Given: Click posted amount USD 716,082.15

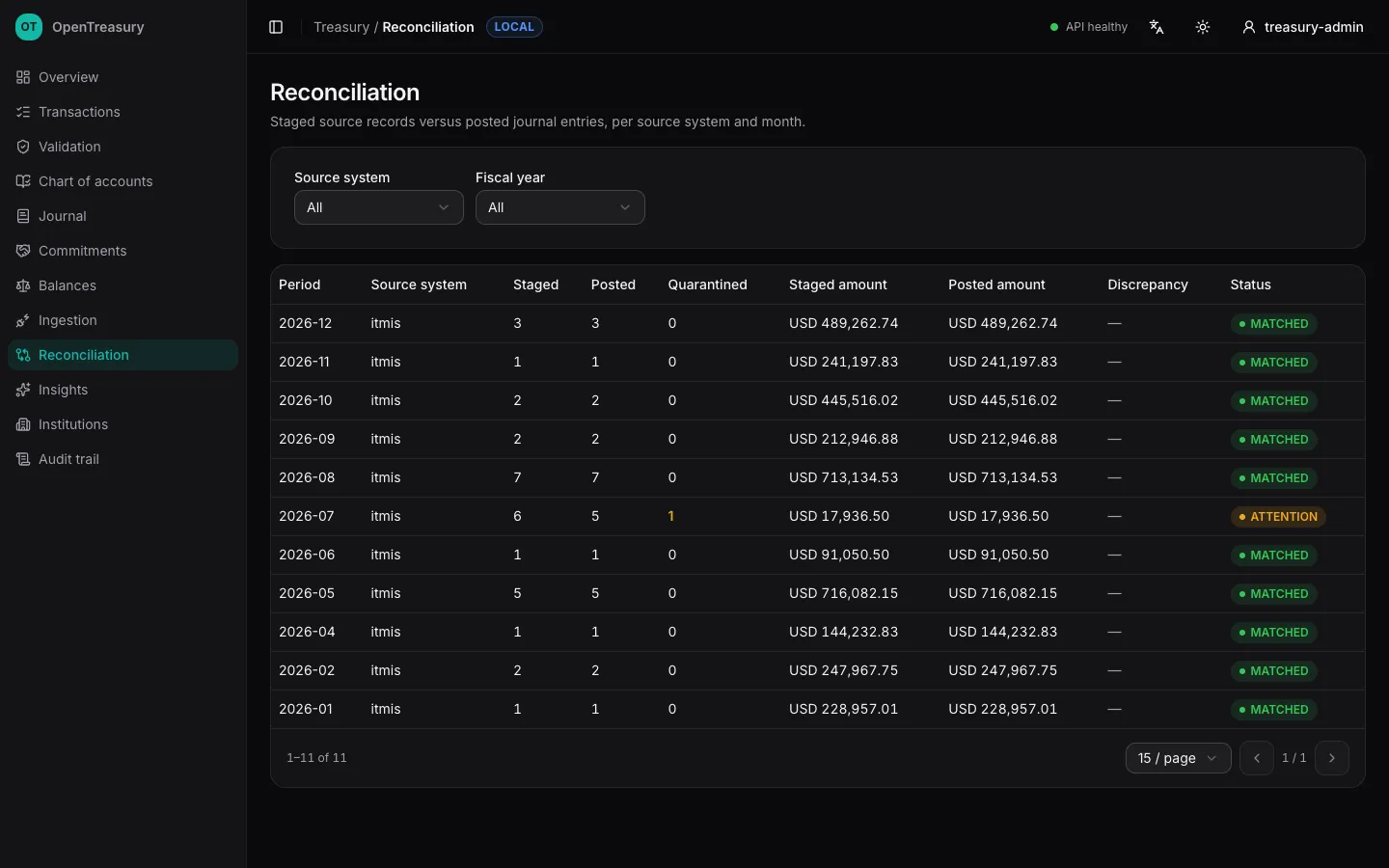Looking at the screenshot, I should click(1003, 593).
